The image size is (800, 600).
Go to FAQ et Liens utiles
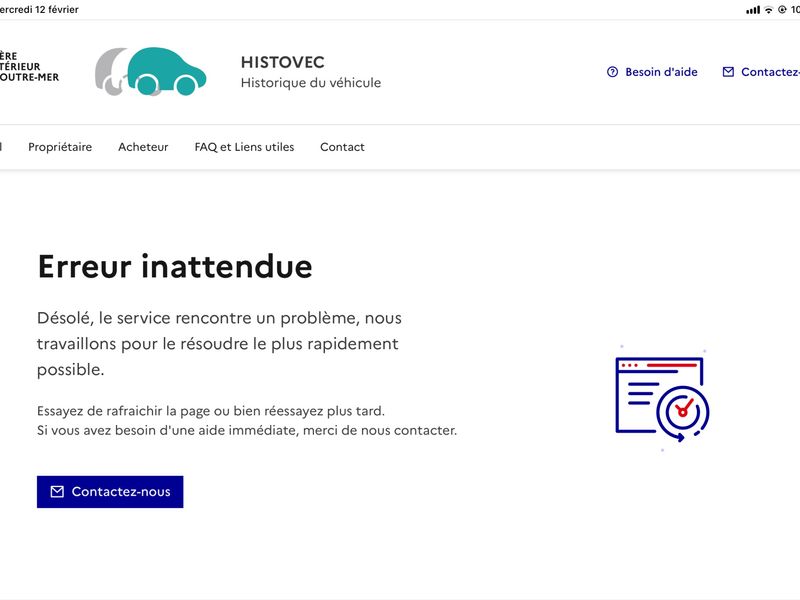click(x=244, y=147)
